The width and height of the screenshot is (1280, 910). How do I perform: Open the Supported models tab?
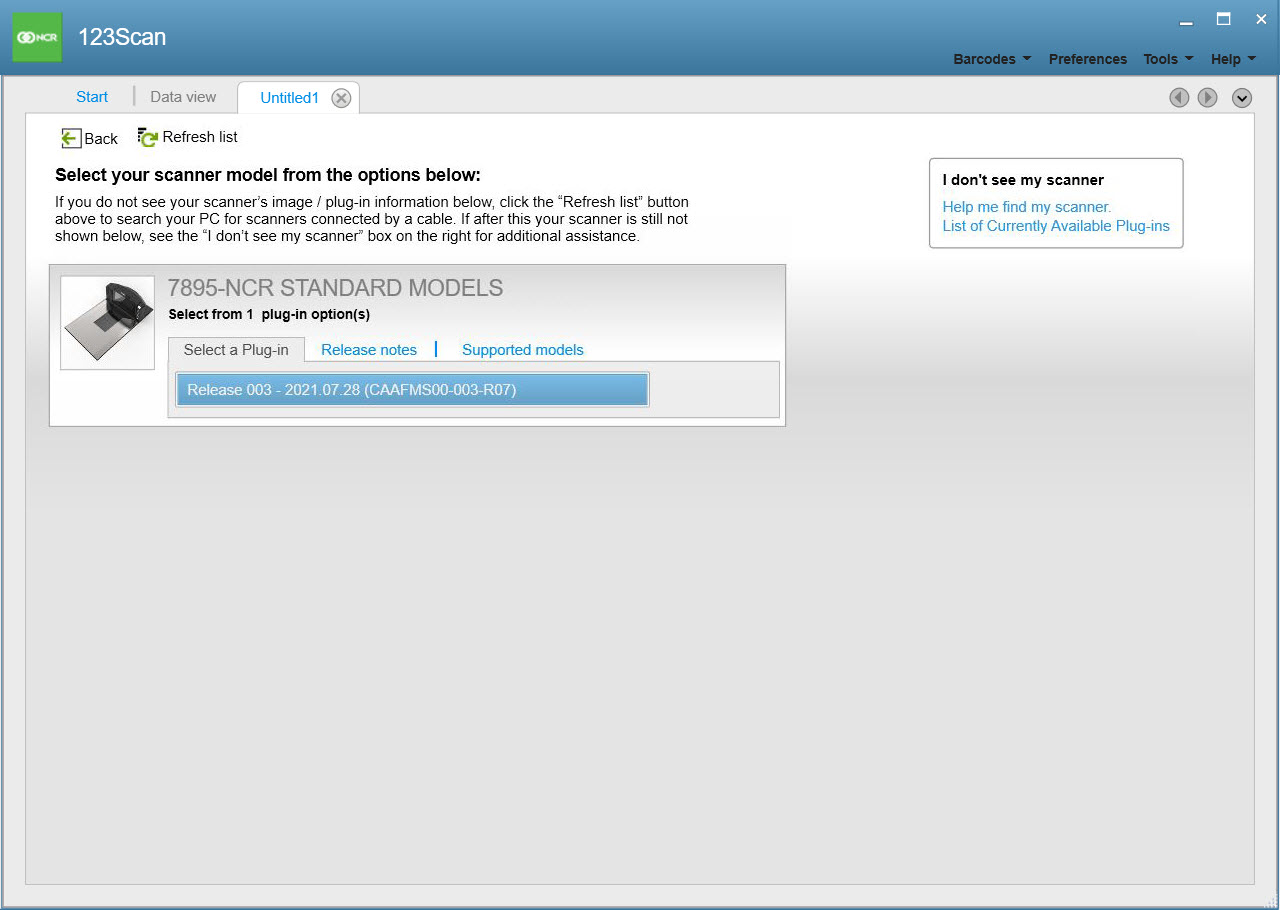523,350
